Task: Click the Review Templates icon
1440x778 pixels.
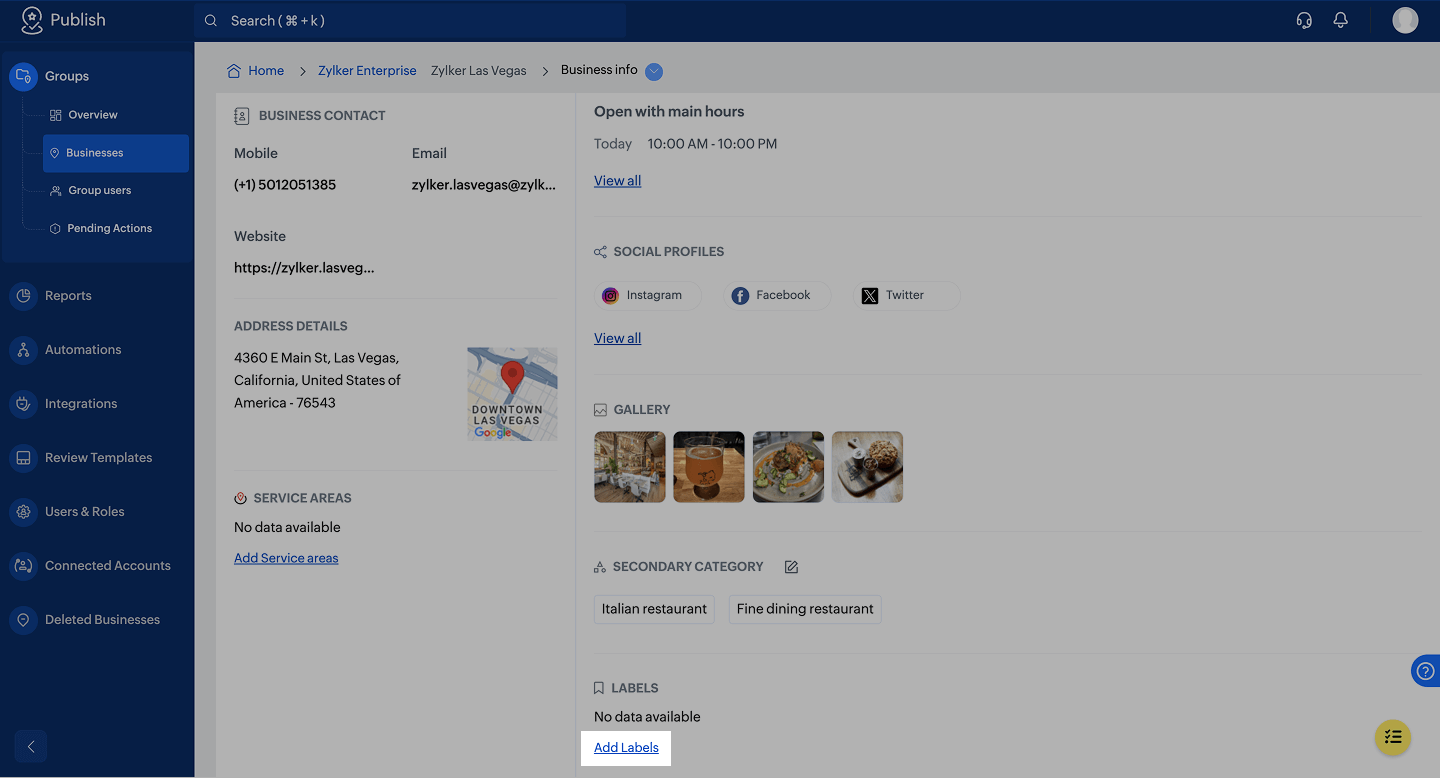Action: coord(23,458)
